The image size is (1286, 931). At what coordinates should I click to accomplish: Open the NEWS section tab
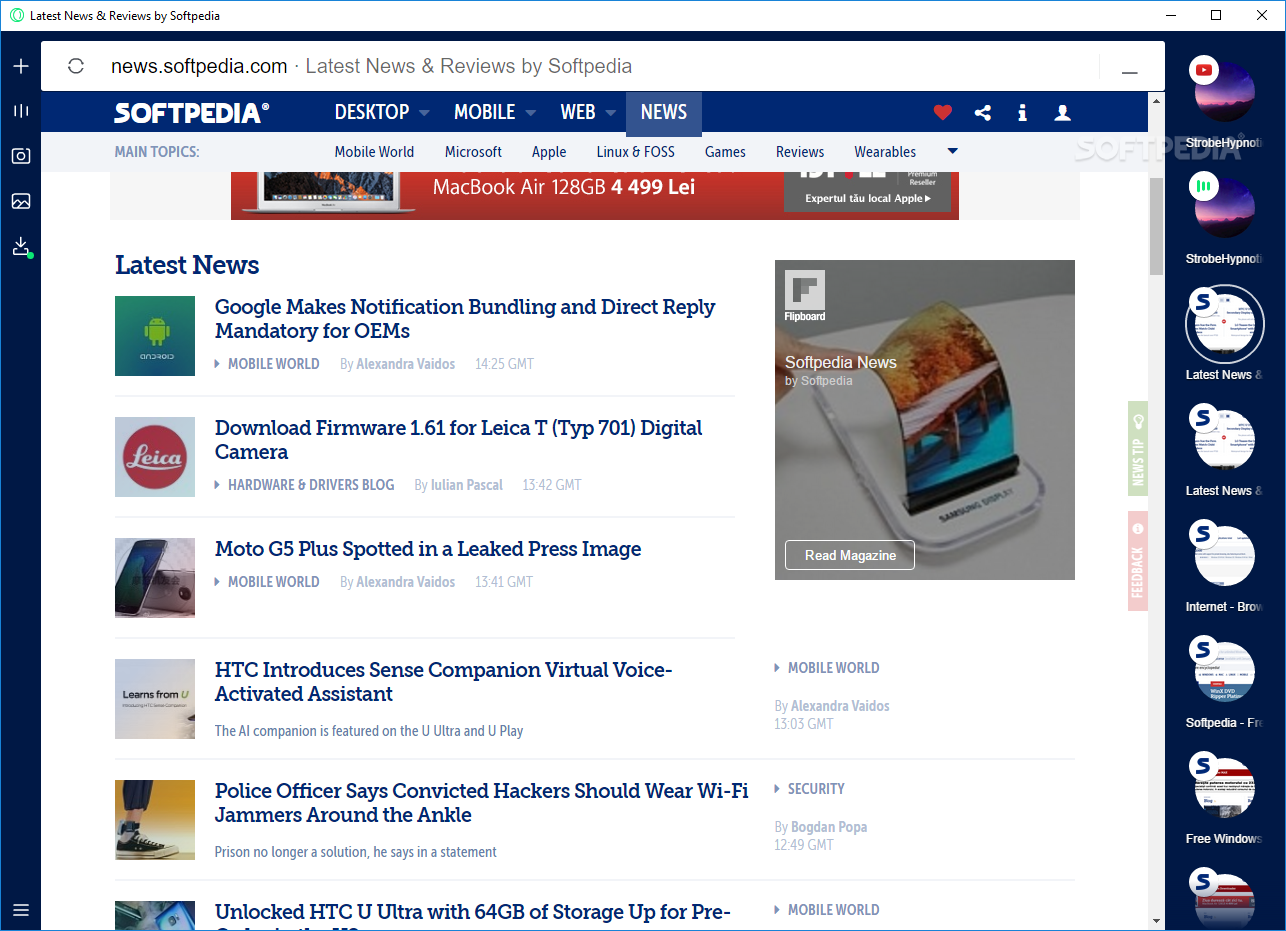click(x=664, y=113)
